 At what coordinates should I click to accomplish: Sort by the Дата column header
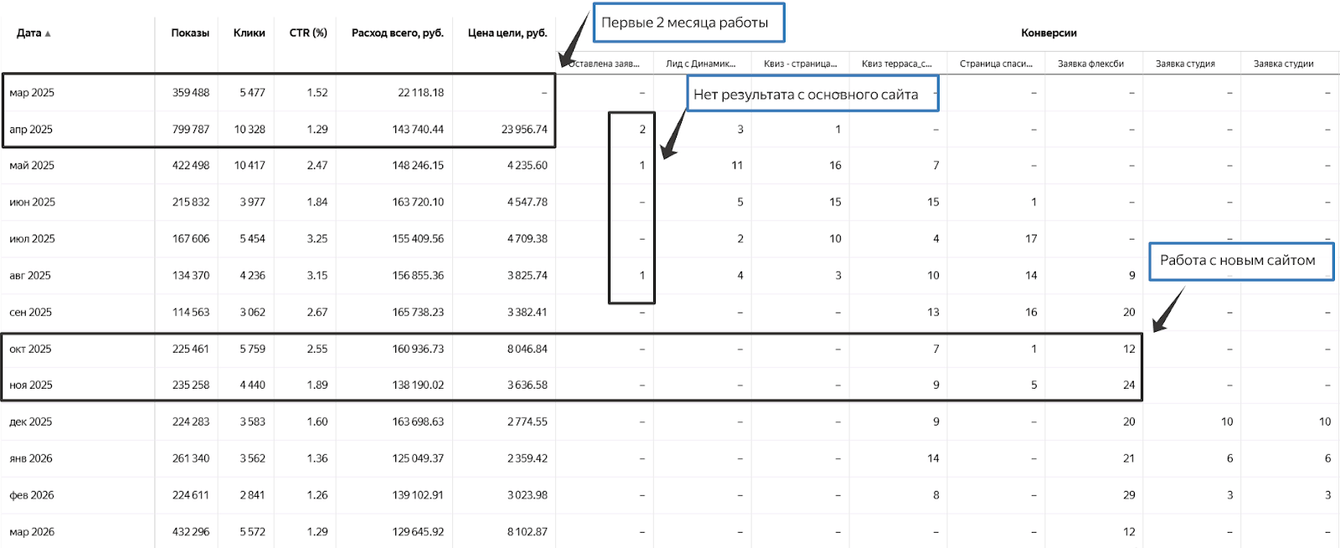tap(33, 33)
